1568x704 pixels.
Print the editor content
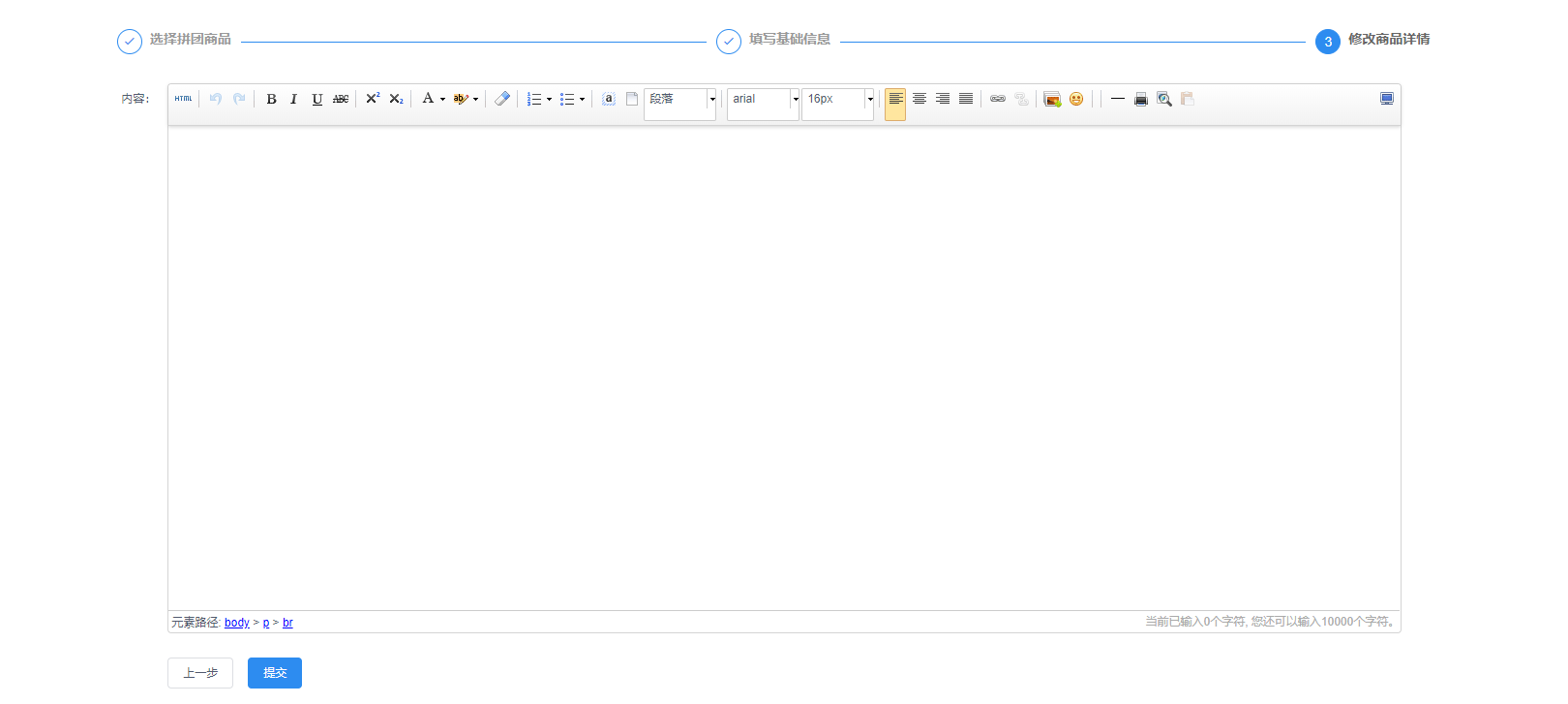1141,99
